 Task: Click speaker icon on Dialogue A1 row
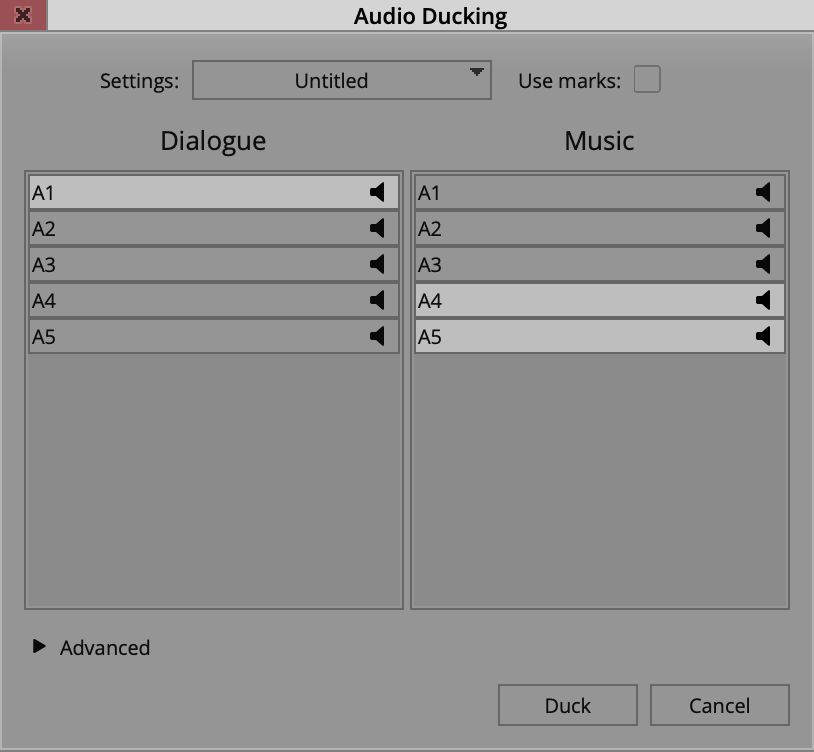[x=377, y=192]
